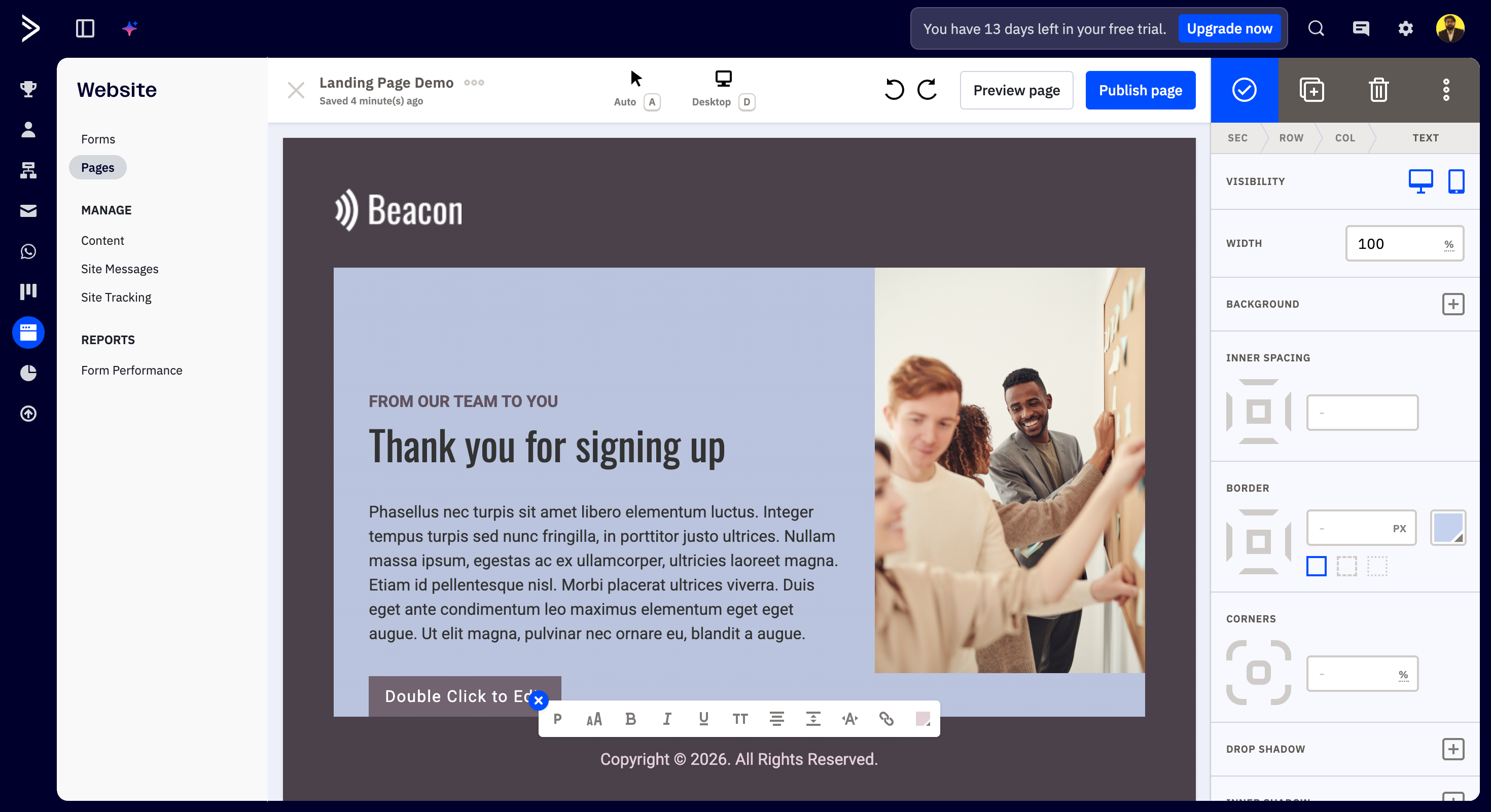
Task: Open Reports pie chart icon
Action: coord(28,373)
